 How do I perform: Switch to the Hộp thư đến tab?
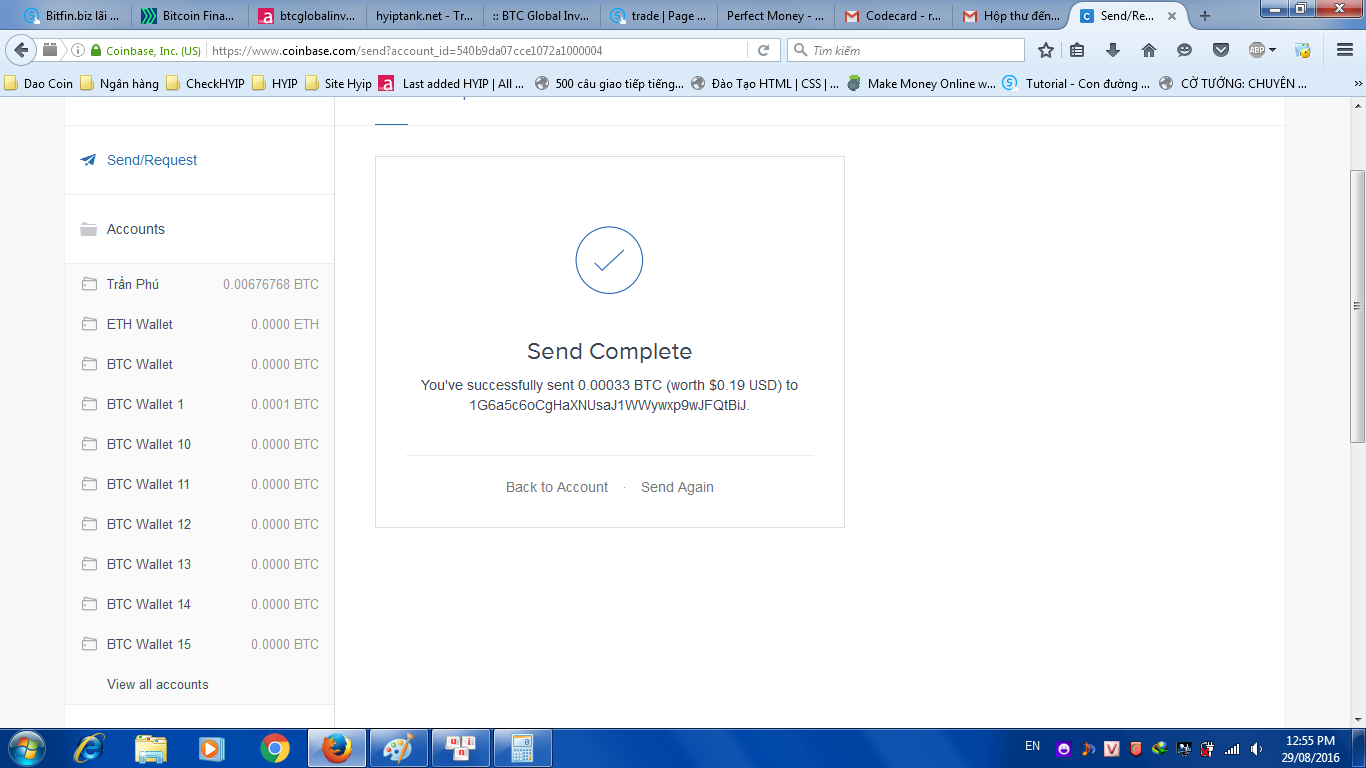(1009, 16)
